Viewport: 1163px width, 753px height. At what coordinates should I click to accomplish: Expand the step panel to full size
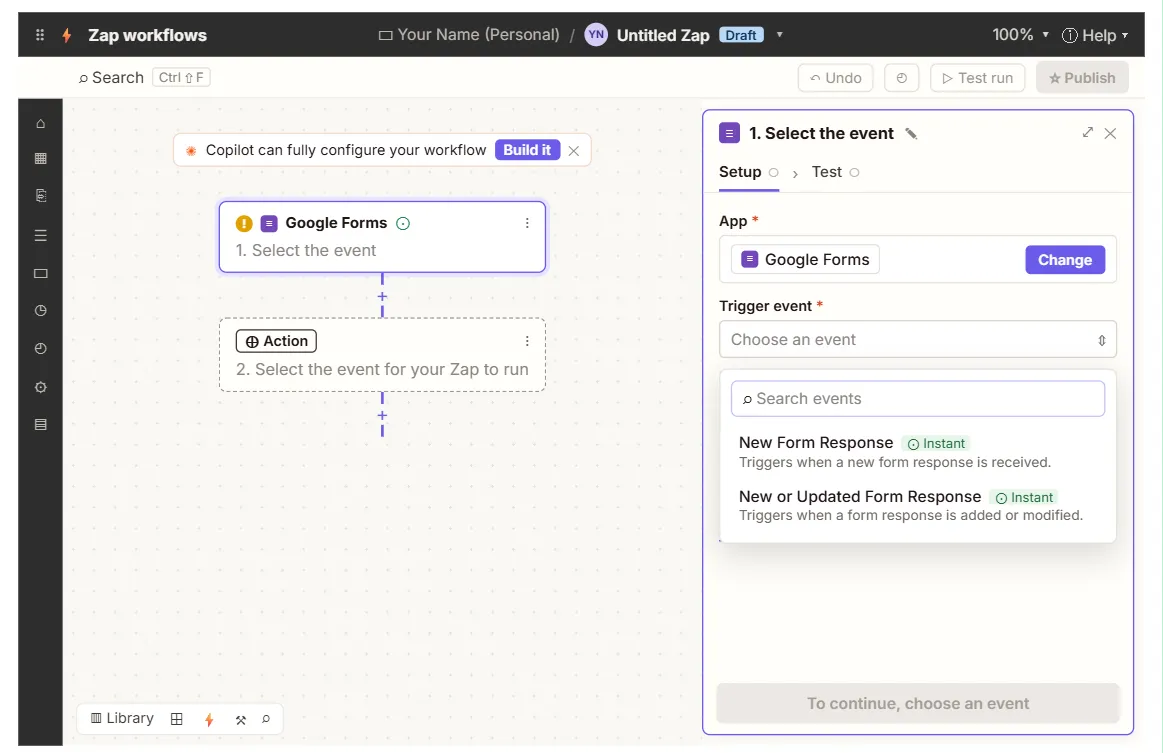point(1087,133)
